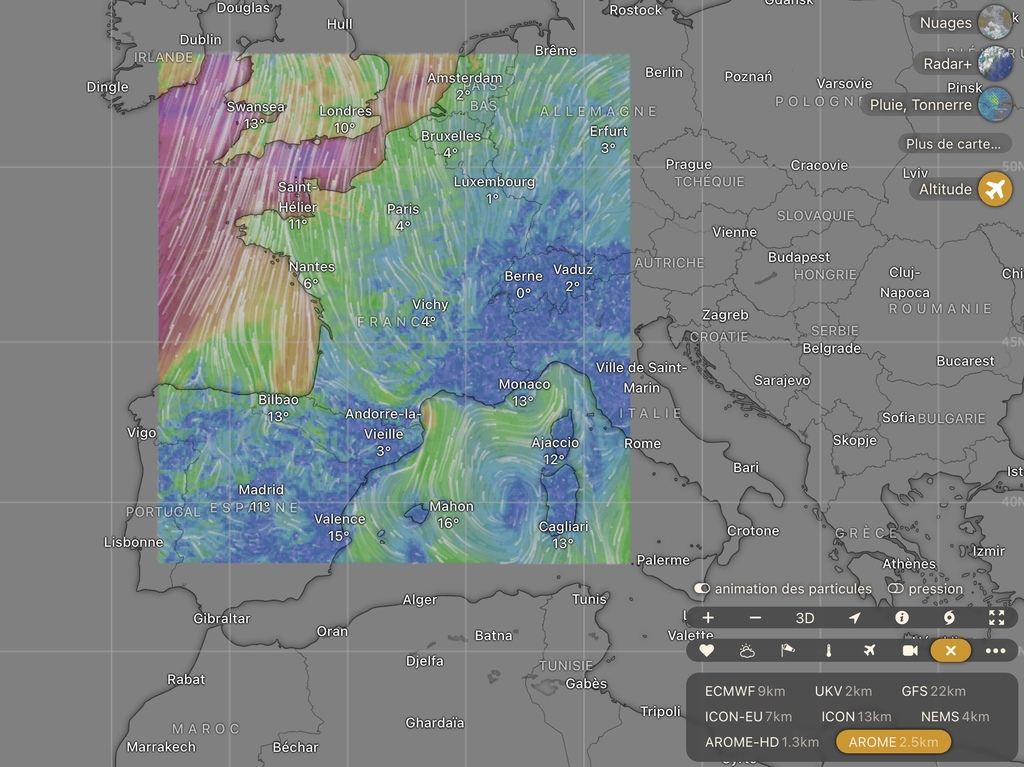Image resolution: width=1024 pixels, height=767 pixels.
Task: Tap the Nantes 6° city label
Action: pos(312,274)
